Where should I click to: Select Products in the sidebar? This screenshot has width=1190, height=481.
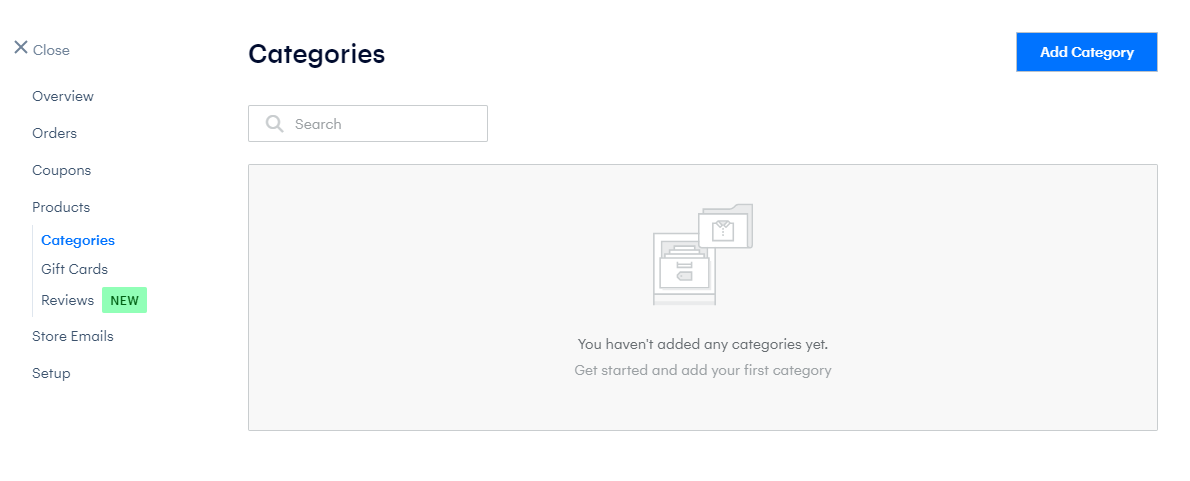61,207
